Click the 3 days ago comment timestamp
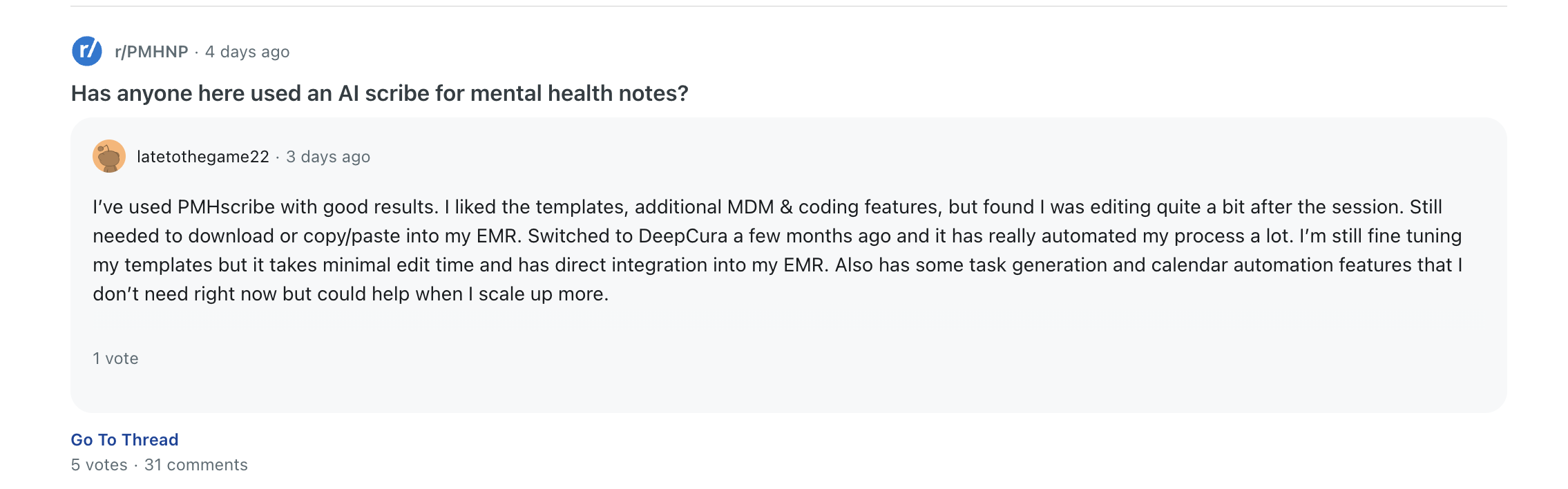Image resolution: width=1568 pixels, height=489 pixels. pos(327,156)
